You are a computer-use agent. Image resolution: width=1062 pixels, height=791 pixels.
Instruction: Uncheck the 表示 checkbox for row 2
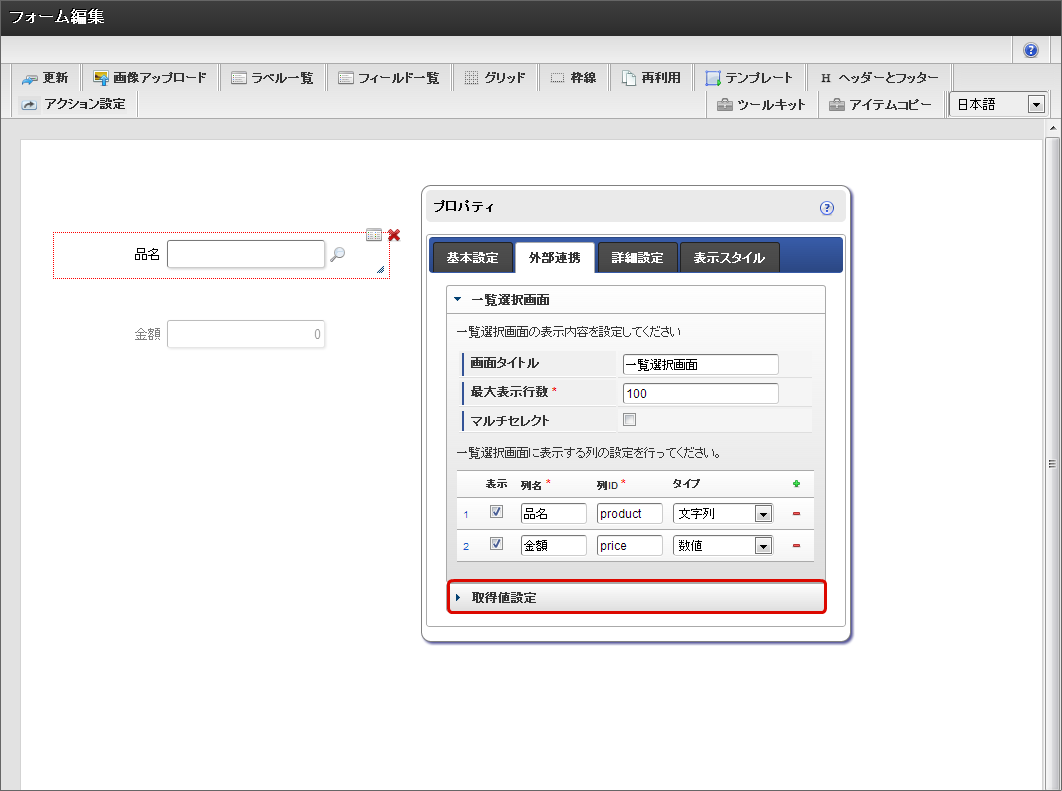pos(496,544)
